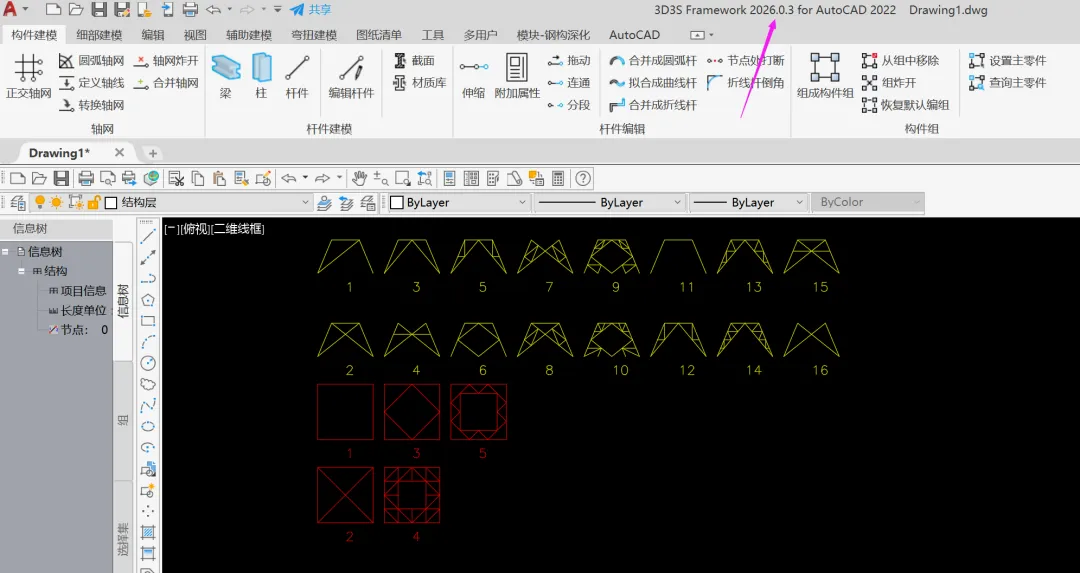Image resolution: width=1080 pixels, height=573 pixels.
Task: Select the 正交轴网 orthogonal grid tool
Action: coord(28,76)
